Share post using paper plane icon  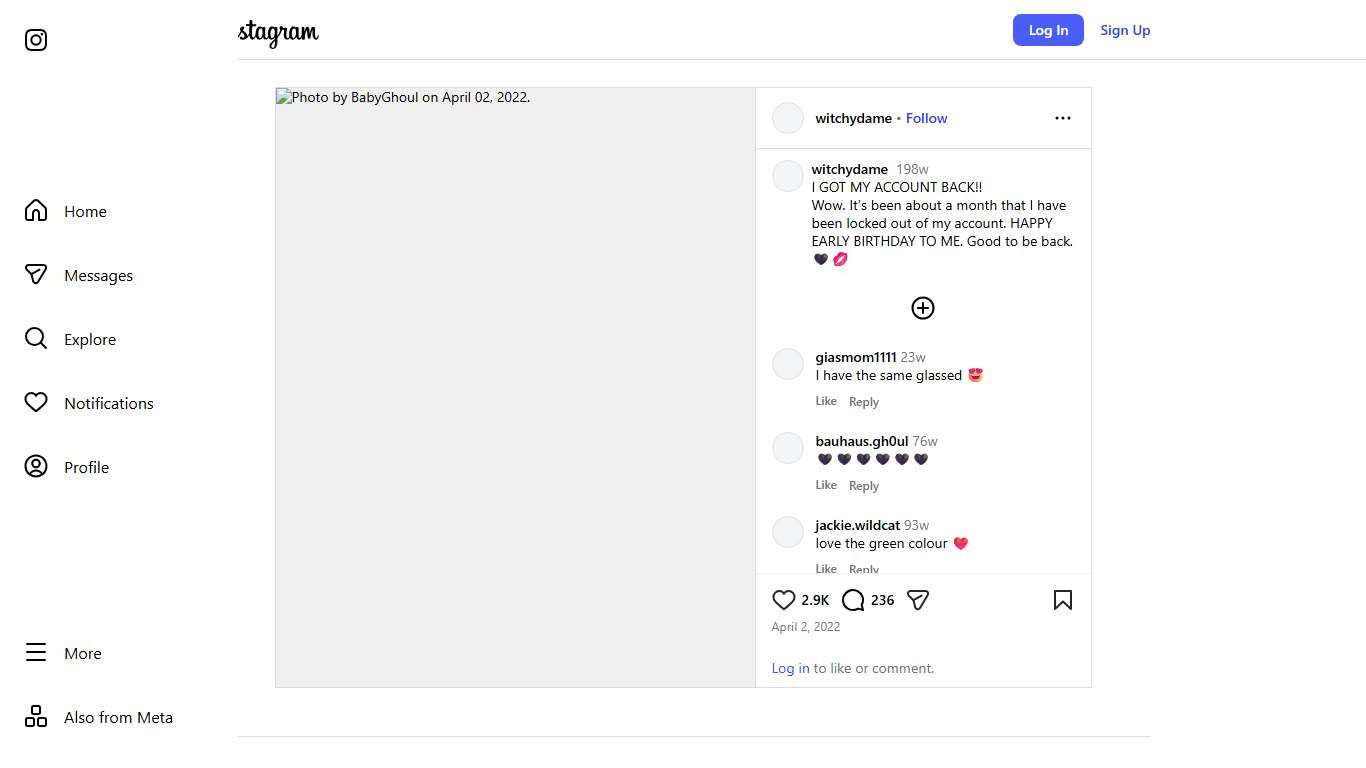[918, 600]
